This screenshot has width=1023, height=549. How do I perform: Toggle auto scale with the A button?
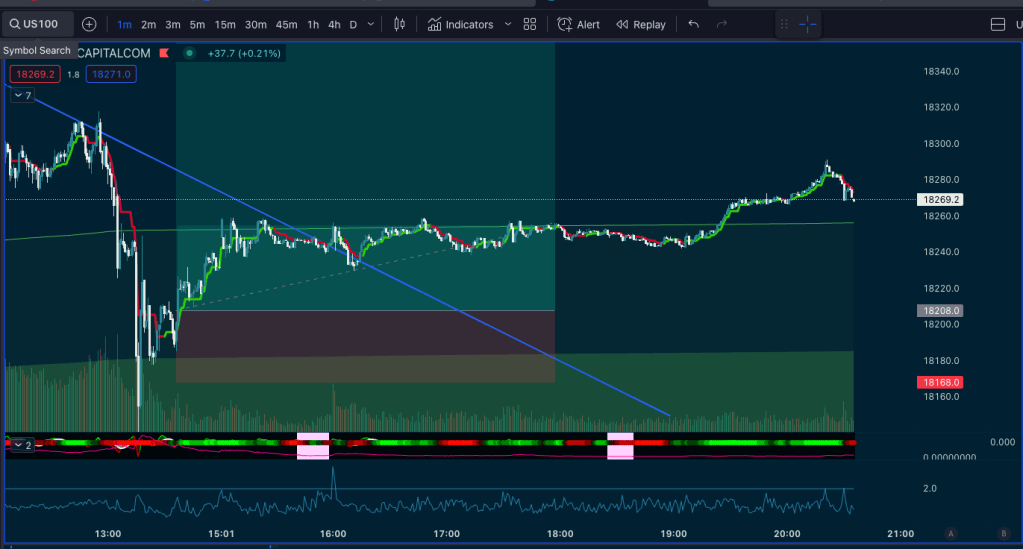coord(951,534)
